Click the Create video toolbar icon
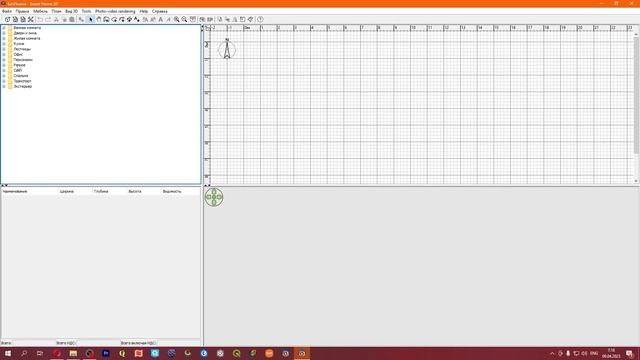 (210, 19)
